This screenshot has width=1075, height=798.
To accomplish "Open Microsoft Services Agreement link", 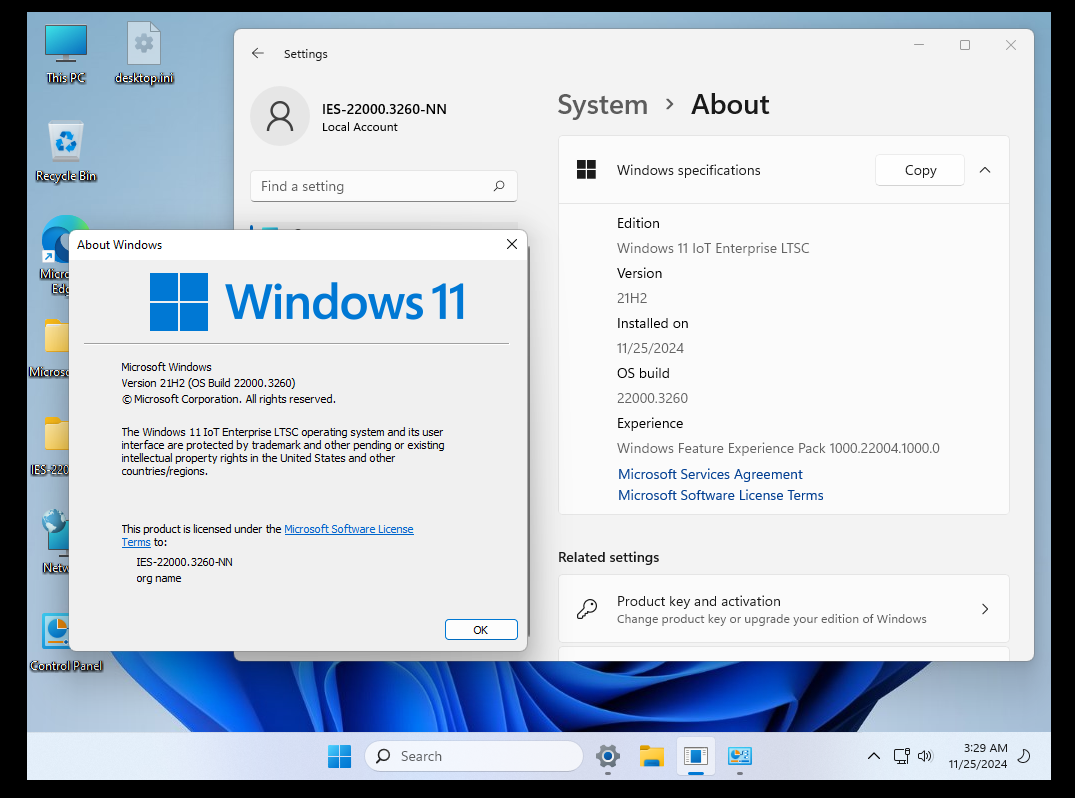I will click(710, 474).
